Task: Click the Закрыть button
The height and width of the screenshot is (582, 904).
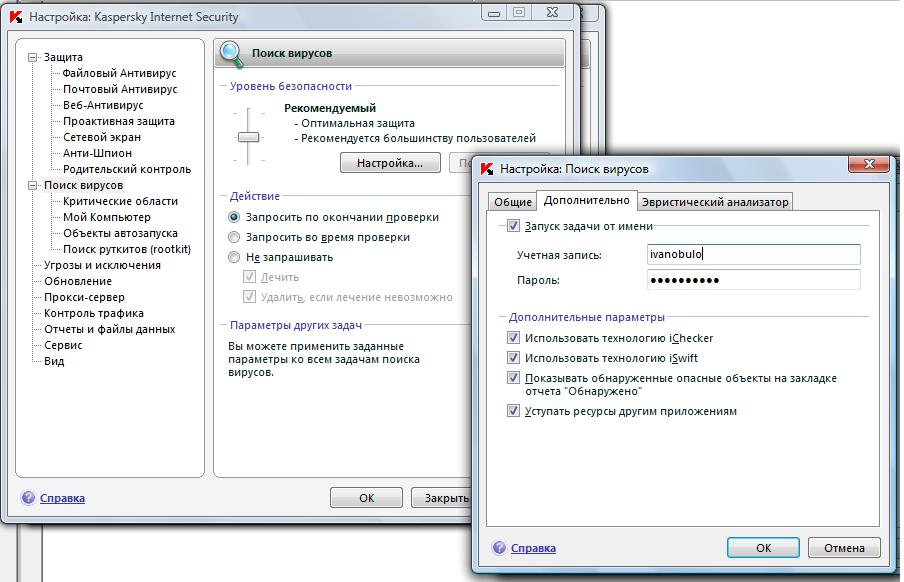Action: click(443, 498)
